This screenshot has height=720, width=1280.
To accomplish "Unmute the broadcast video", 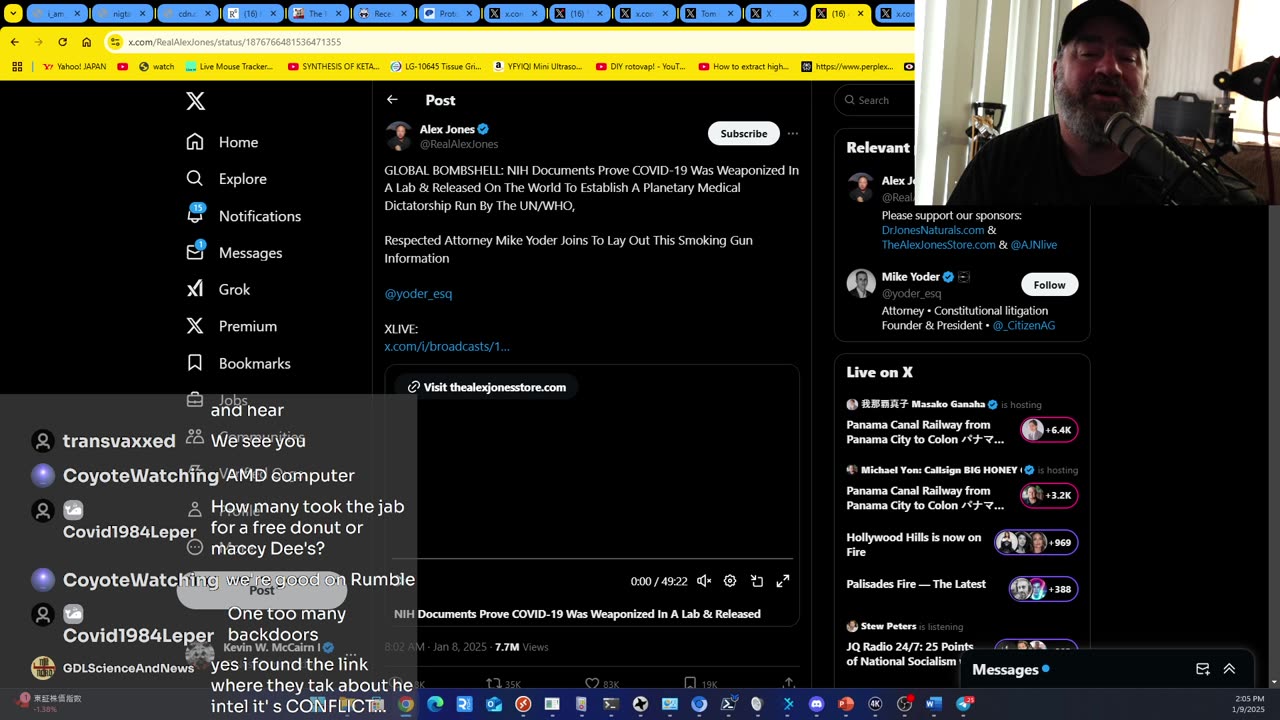I will pyautogui.click(x=704, y=581).
